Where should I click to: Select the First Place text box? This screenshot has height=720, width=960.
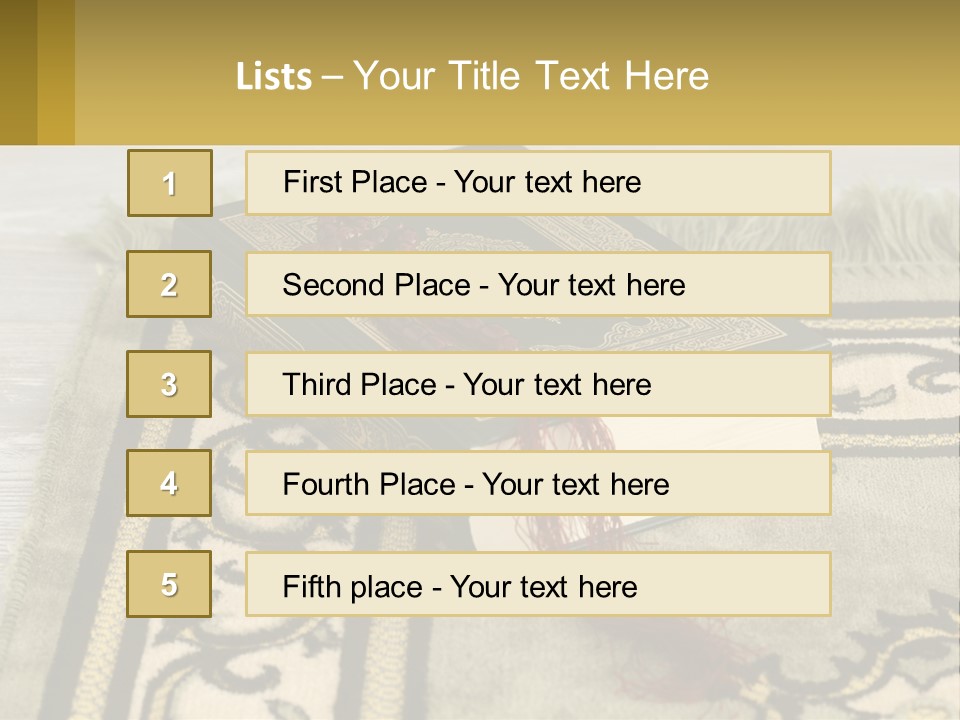coord(538,183)
